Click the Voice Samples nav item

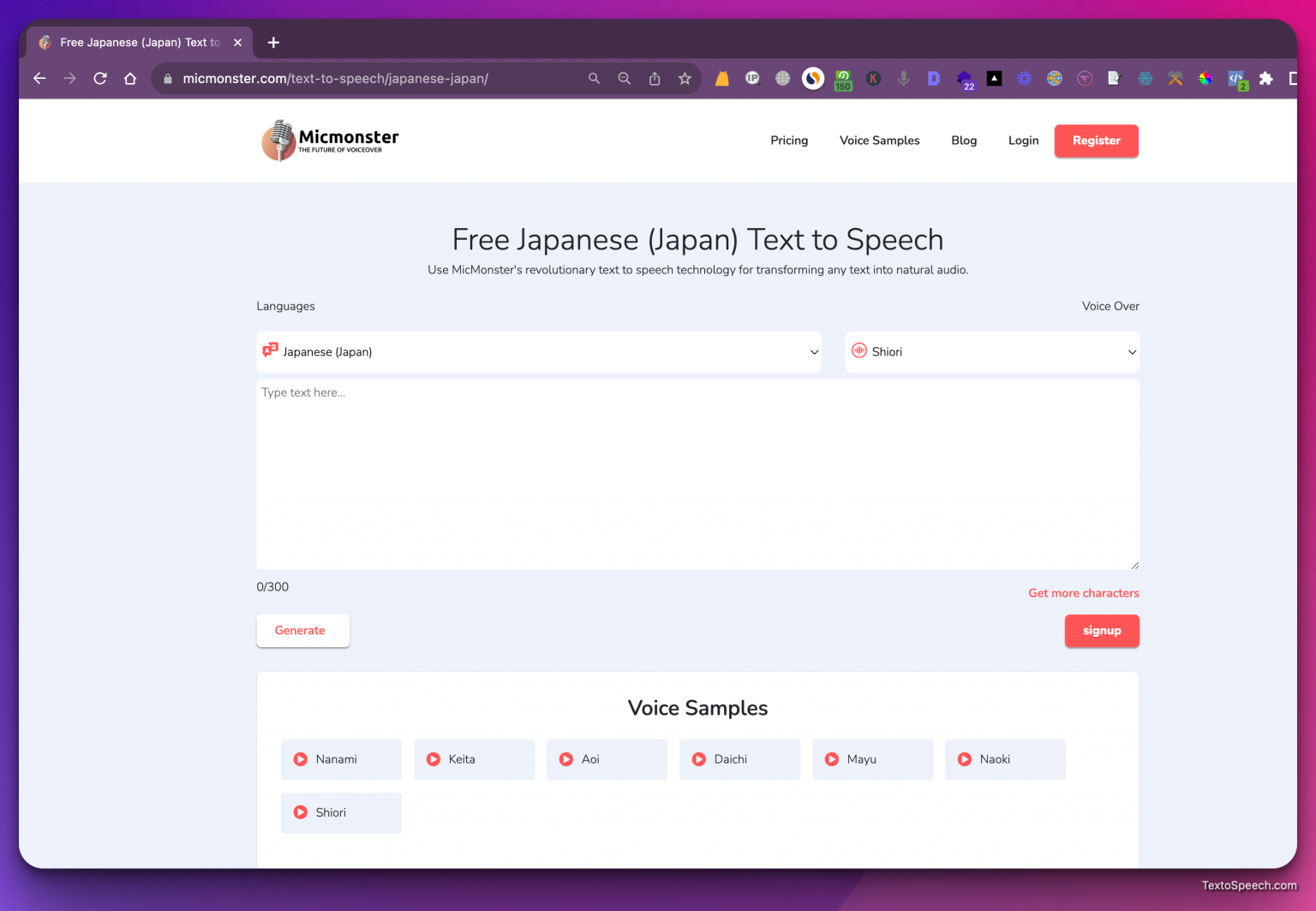click(x=879, y=141)
